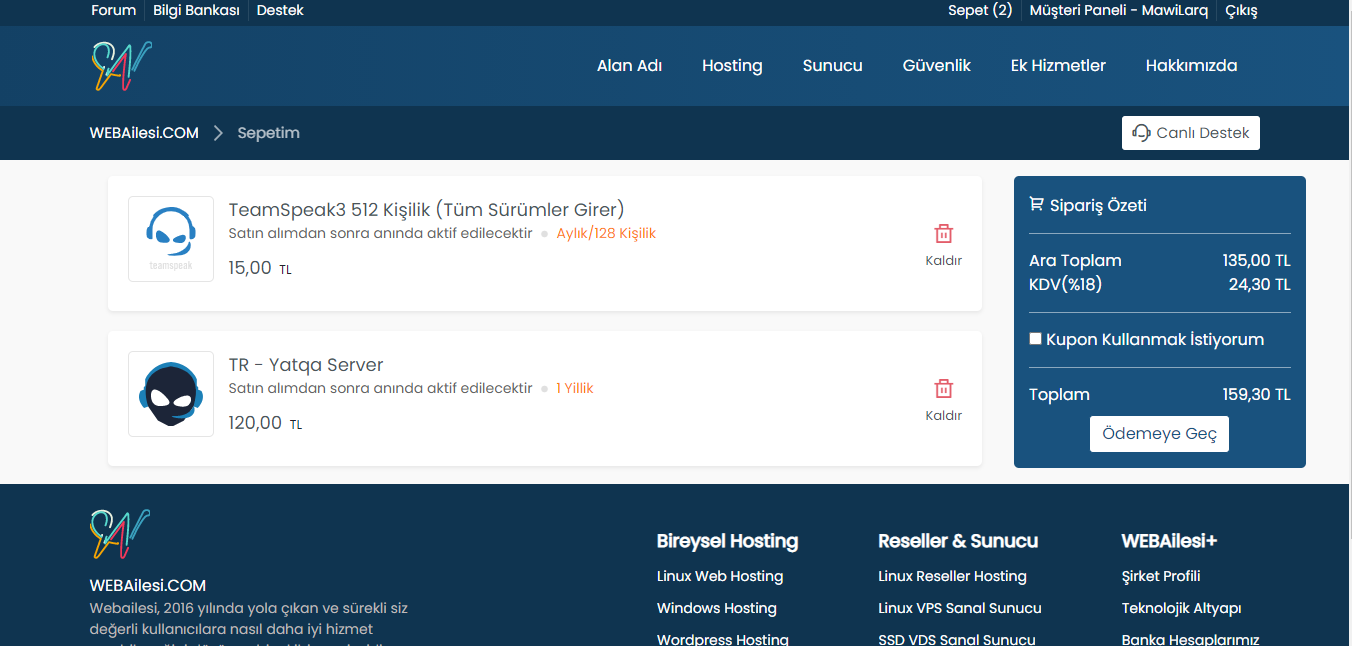The width and height of the screenshot is (1352, 646).
Task: Open Linux Reseller Hosting footer link
Action: tap(952, 576)
